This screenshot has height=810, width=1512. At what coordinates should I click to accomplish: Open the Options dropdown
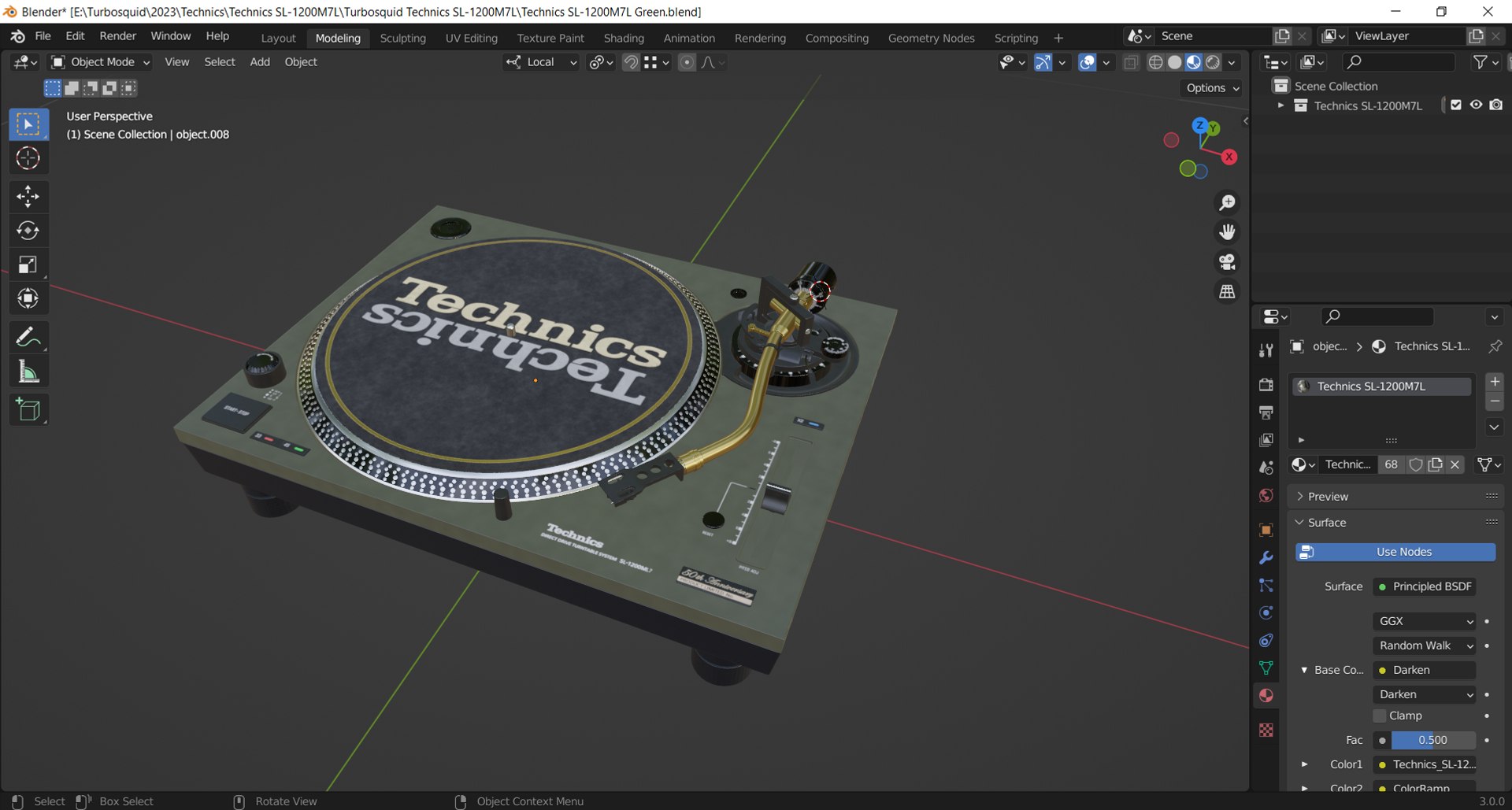tap(1213, 88)
